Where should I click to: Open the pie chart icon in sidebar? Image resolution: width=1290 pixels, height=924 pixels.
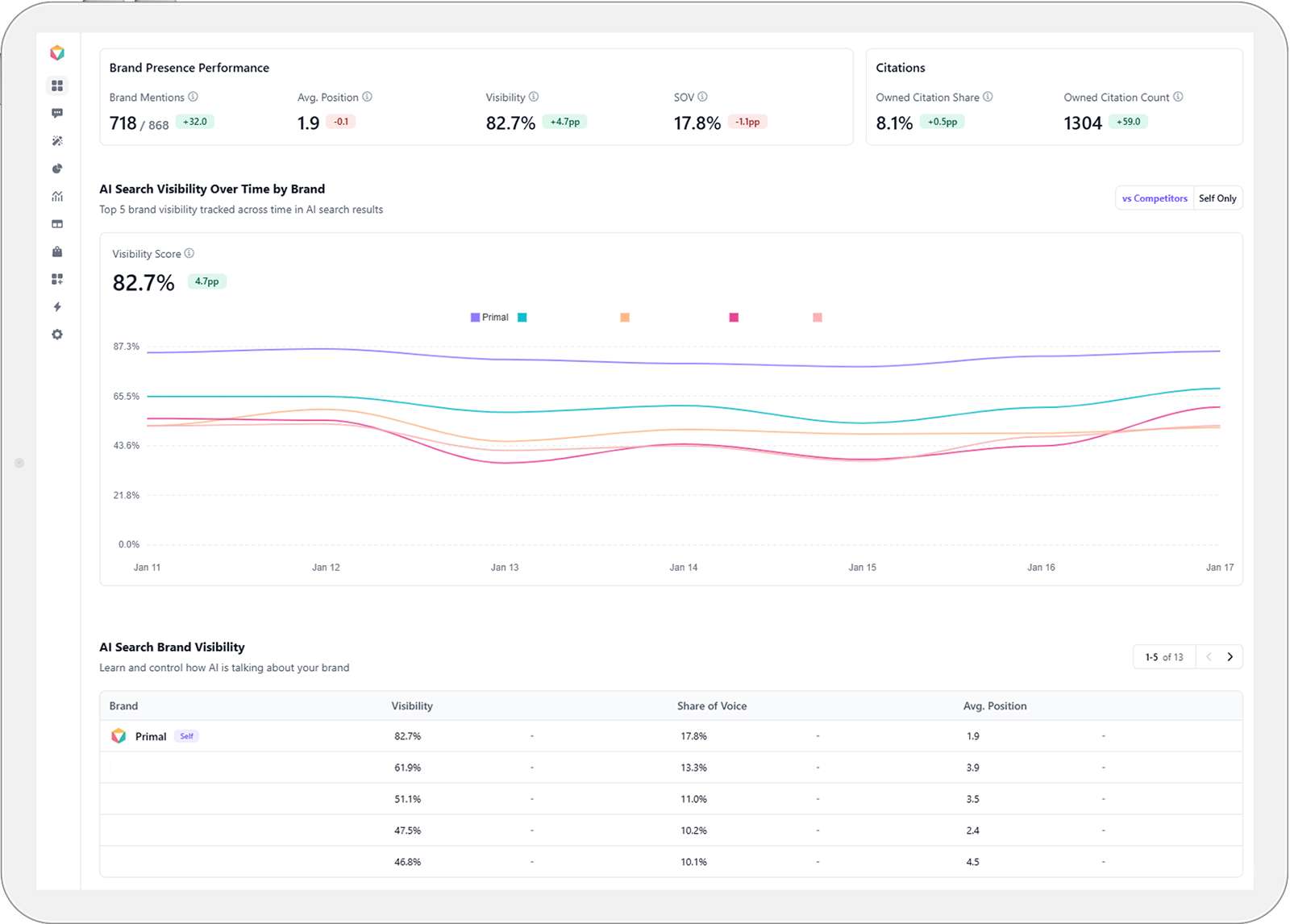(x=57, y=169)
